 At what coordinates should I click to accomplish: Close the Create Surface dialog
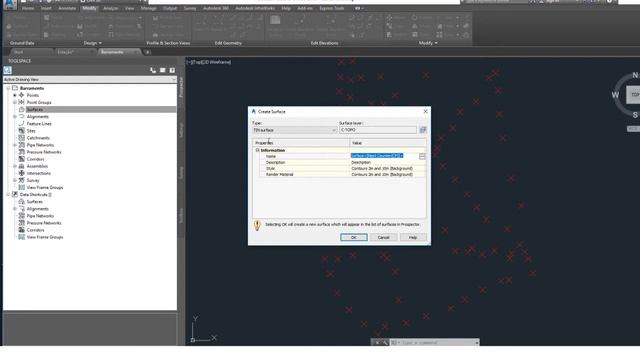[425, 111]
